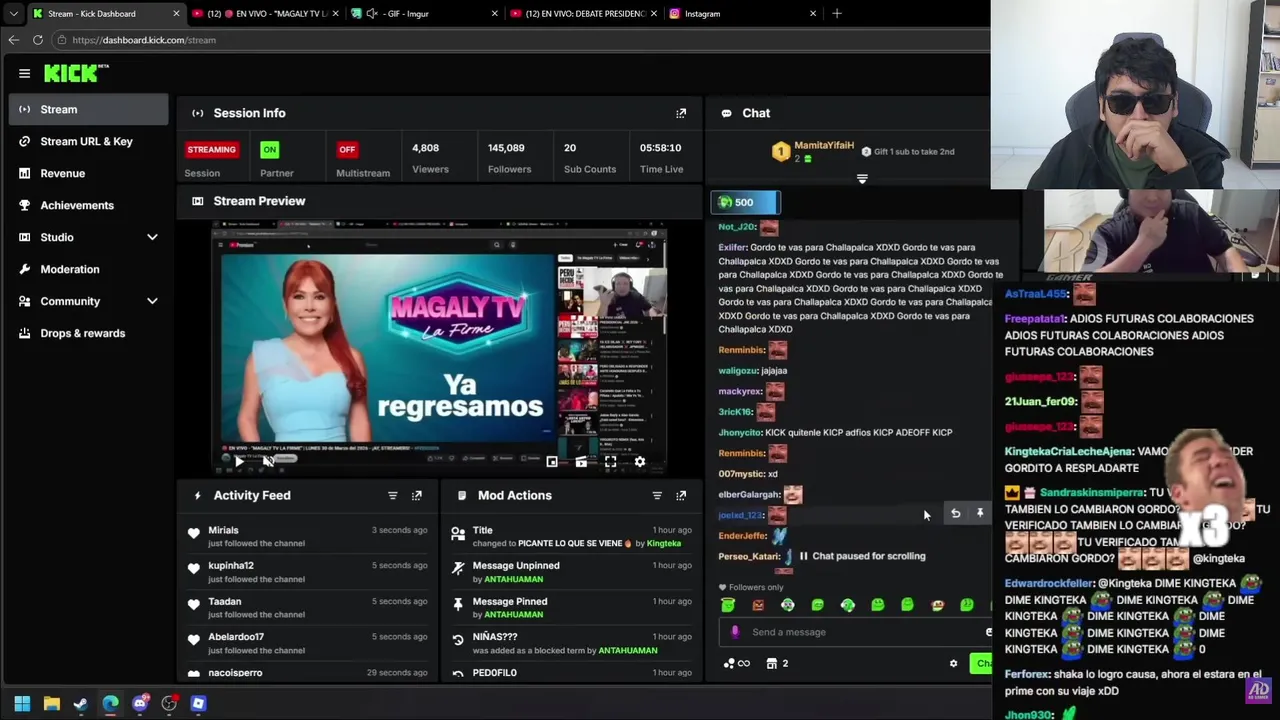Click the Partner ON badge
Screen dimensions: 1280x720
[269, 149]
